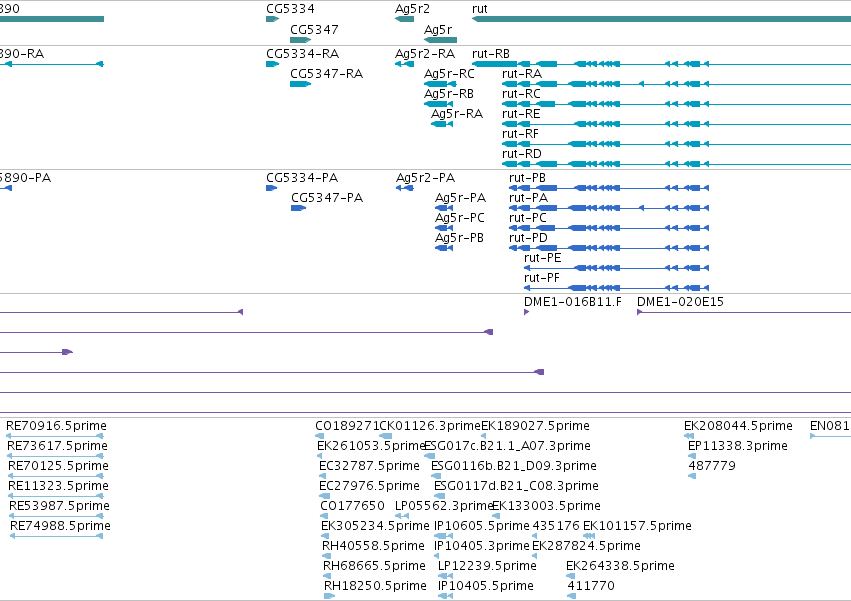Click the rut gene label
The image size is (851, 601).
[x=480, y=9]
